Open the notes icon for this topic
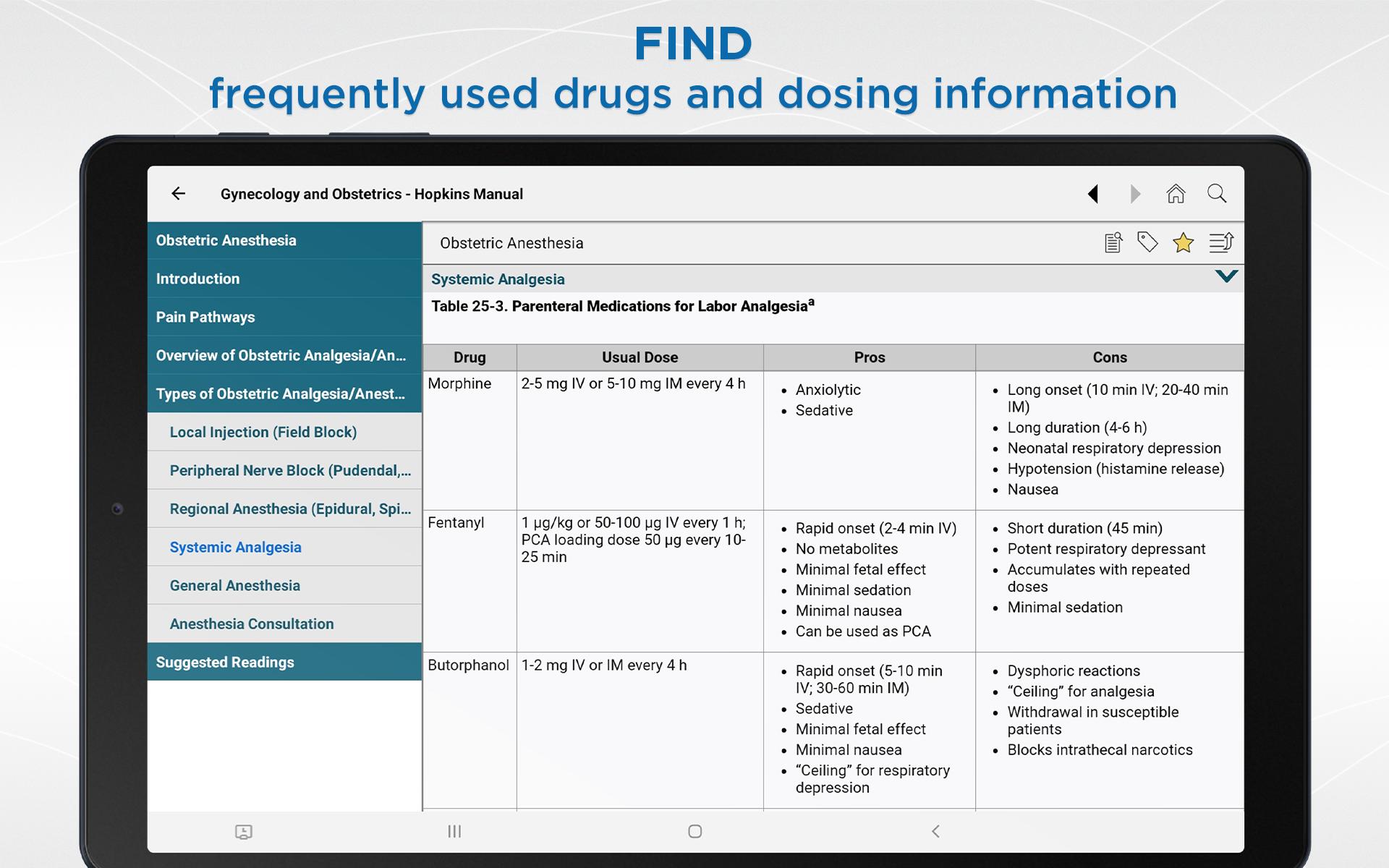The image size is (1389, 868). 1113,243
